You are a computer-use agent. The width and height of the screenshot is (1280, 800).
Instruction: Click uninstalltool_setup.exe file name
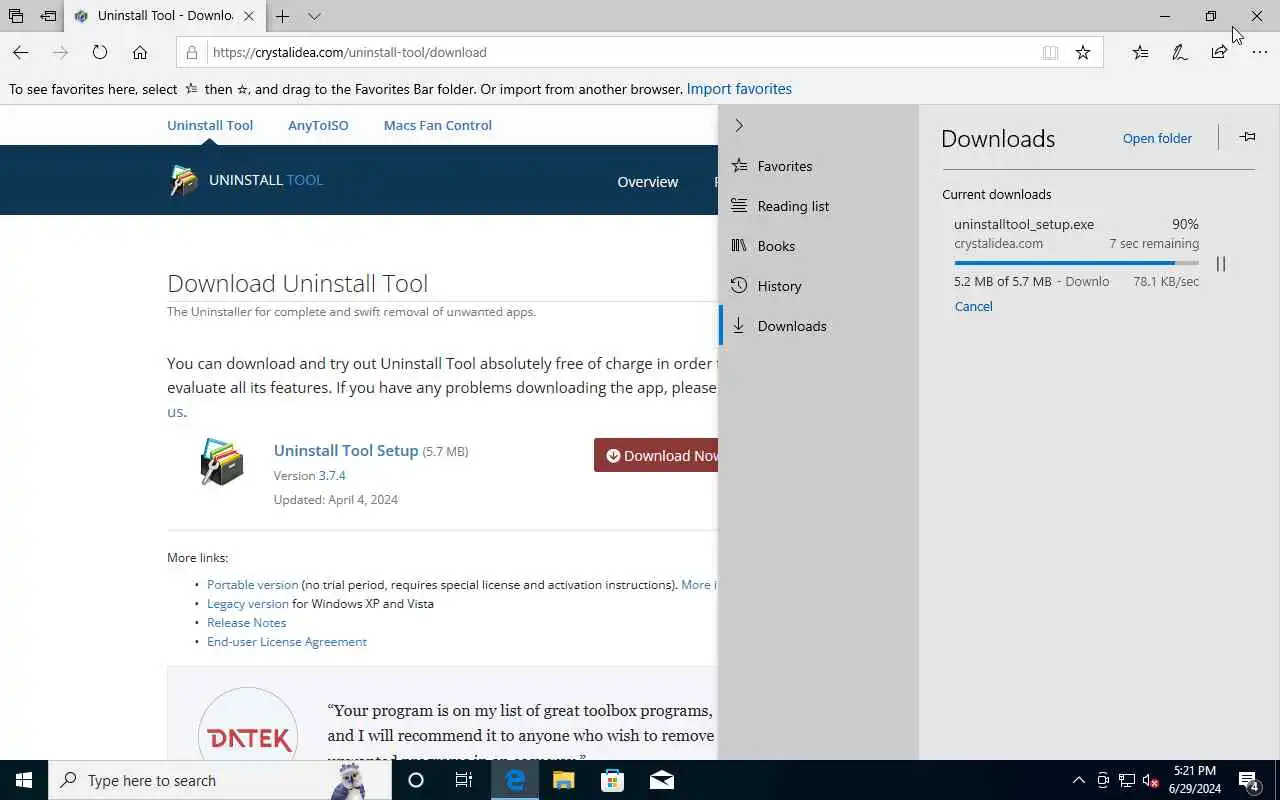[x=1024, y=225]
